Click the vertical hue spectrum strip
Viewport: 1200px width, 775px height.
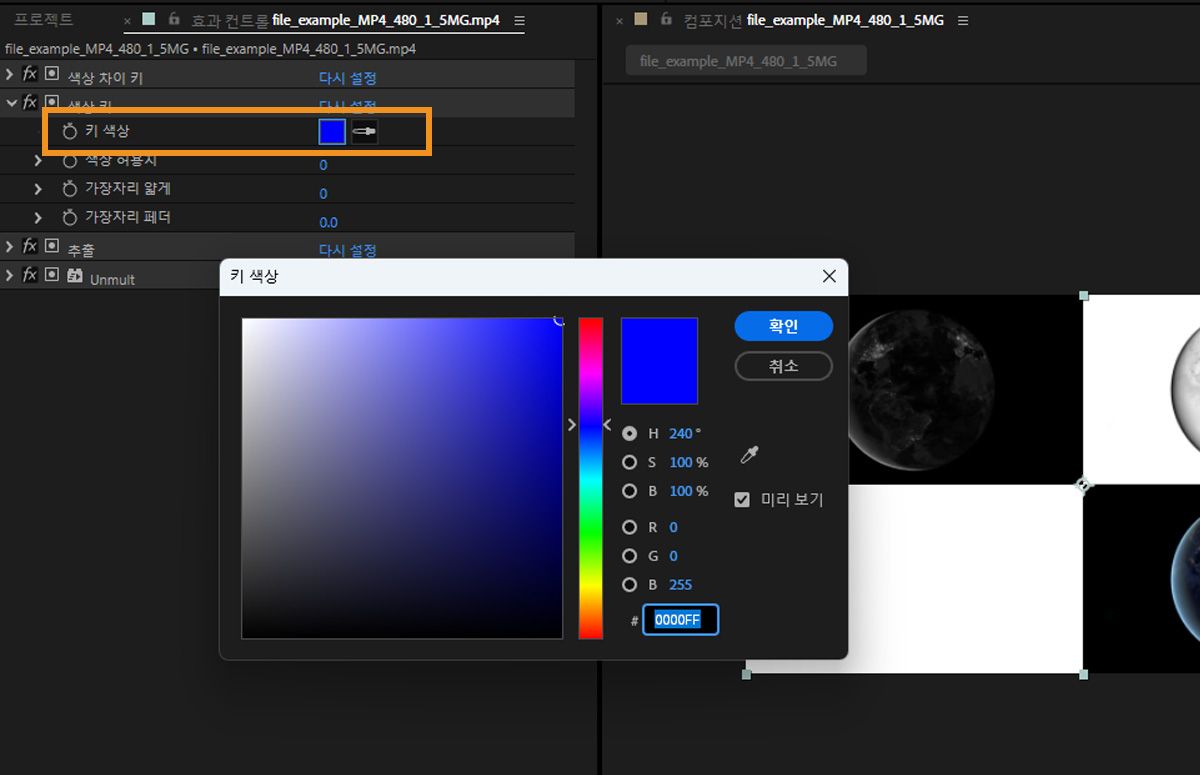coord(591,478)
